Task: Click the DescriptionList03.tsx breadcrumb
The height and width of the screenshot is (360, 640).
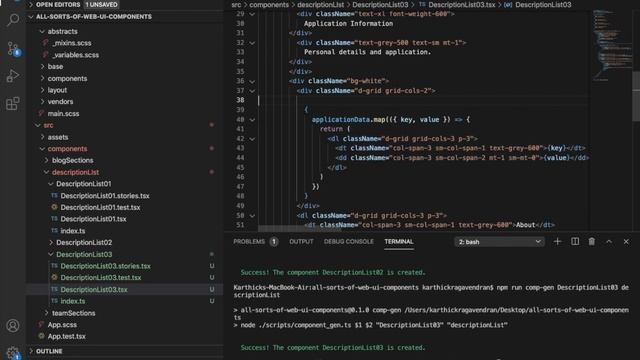Action: (x=462, y=5)
